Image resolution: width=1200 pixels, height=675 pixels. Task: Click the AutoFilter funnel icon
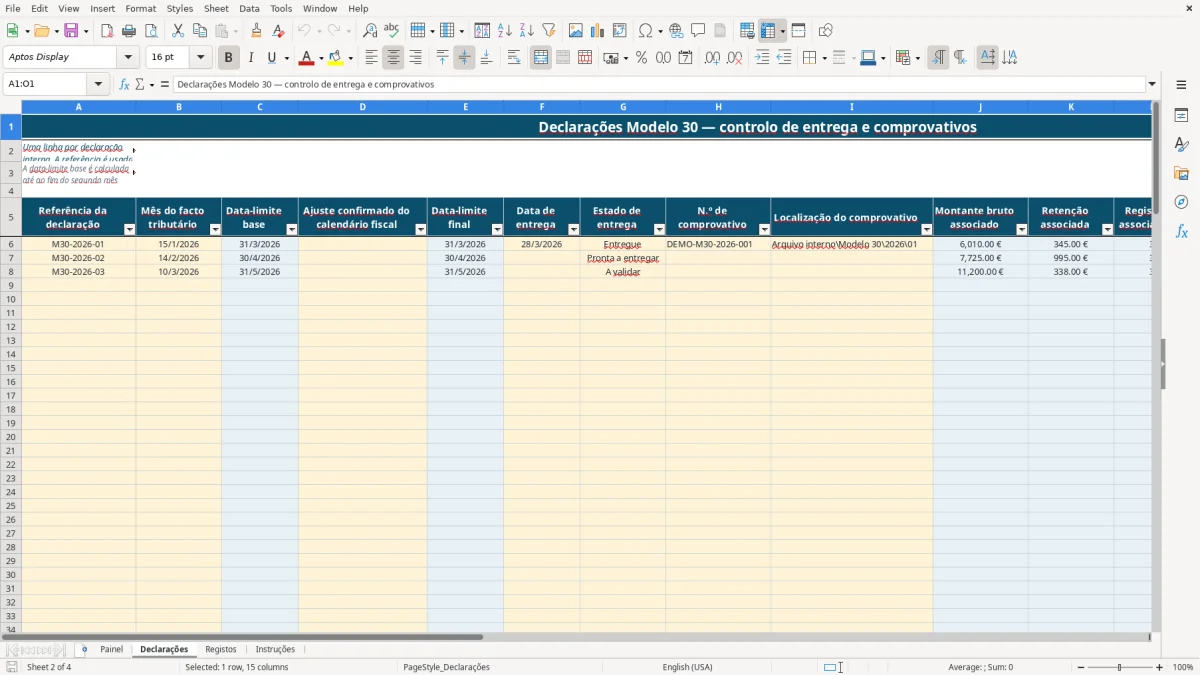(549, 31)
